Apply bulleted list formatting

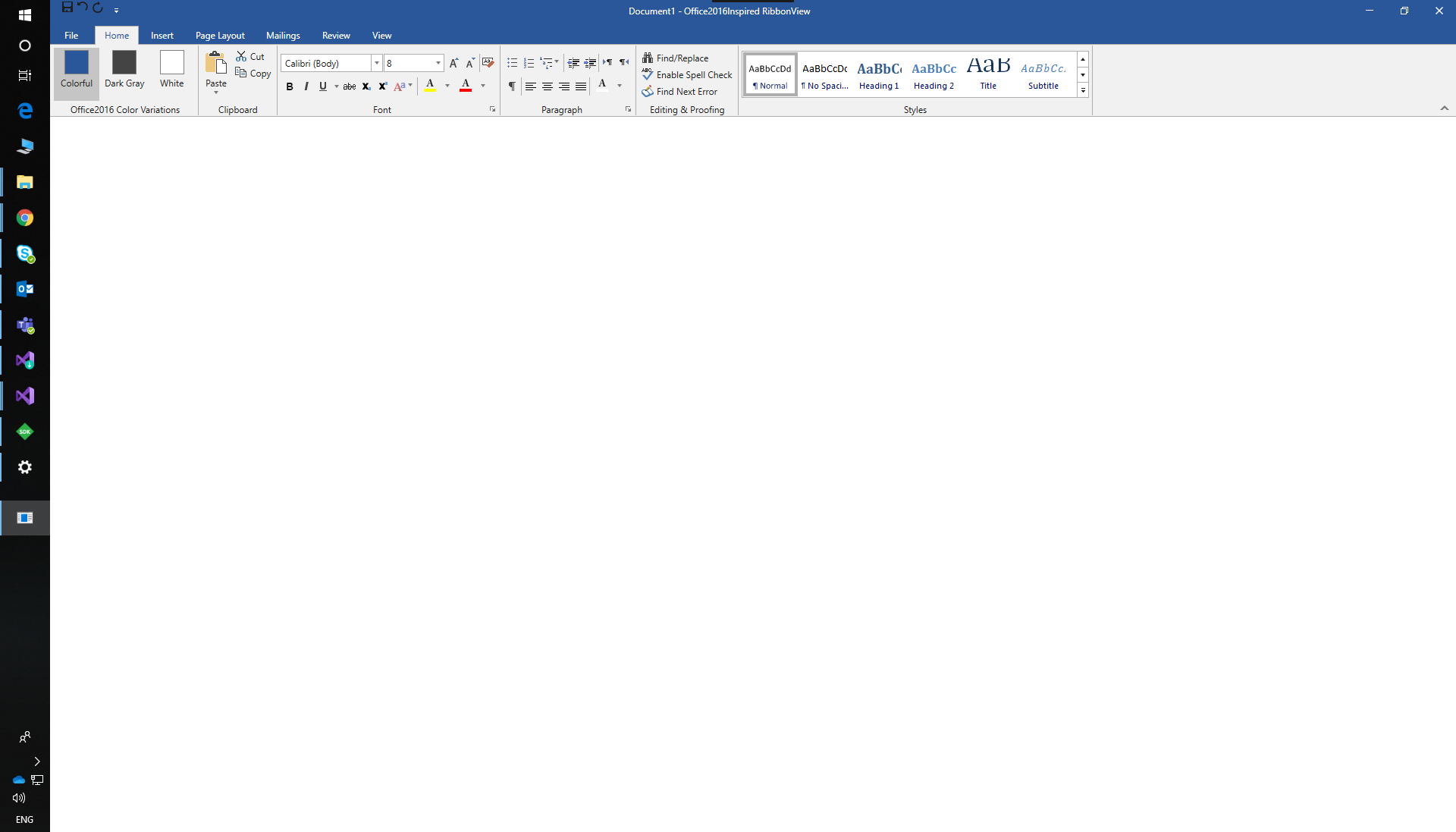pyautogui.click(x=512, y=63)
